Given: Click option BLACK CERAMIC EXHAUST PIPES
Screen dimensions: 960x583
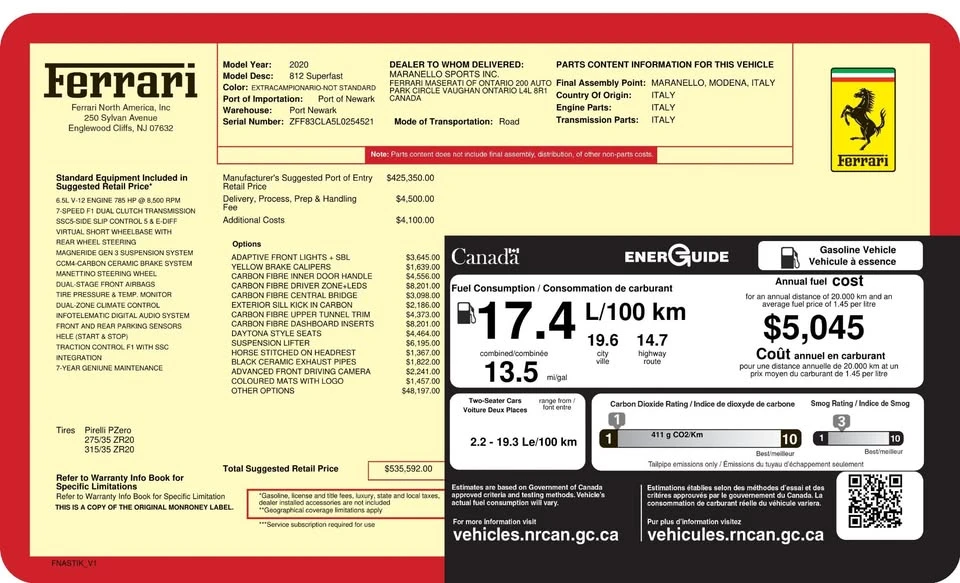Looking at the screenshot, I should tap(293, 362).
